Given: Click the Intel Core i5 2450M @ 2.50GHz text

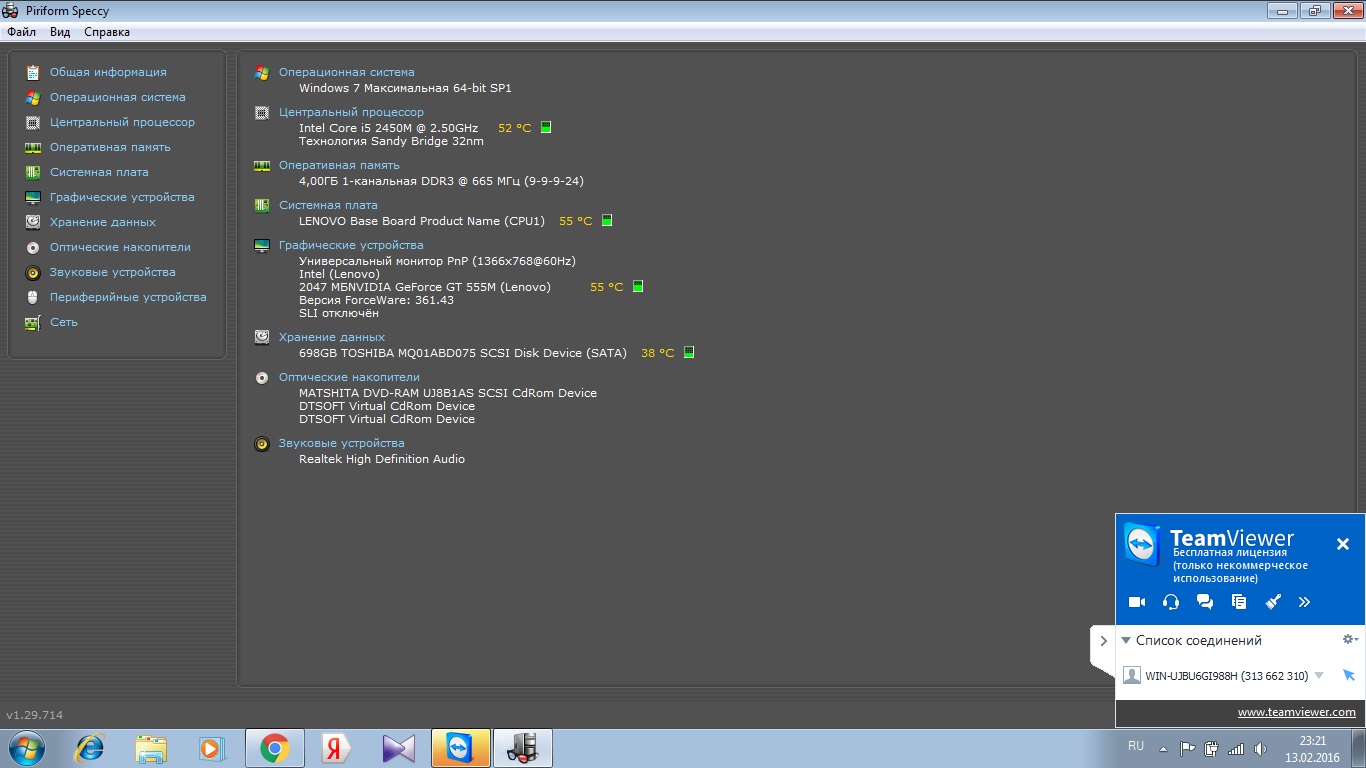Looking at the screenshot, I should click(x=388, y=128).
